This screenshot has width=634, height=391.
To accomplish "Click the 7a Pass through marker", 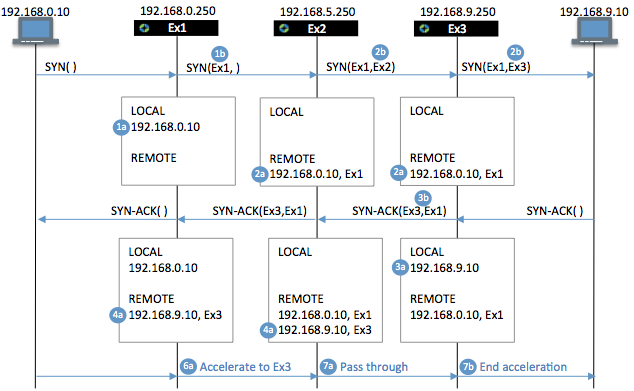I will click(328, 366).
